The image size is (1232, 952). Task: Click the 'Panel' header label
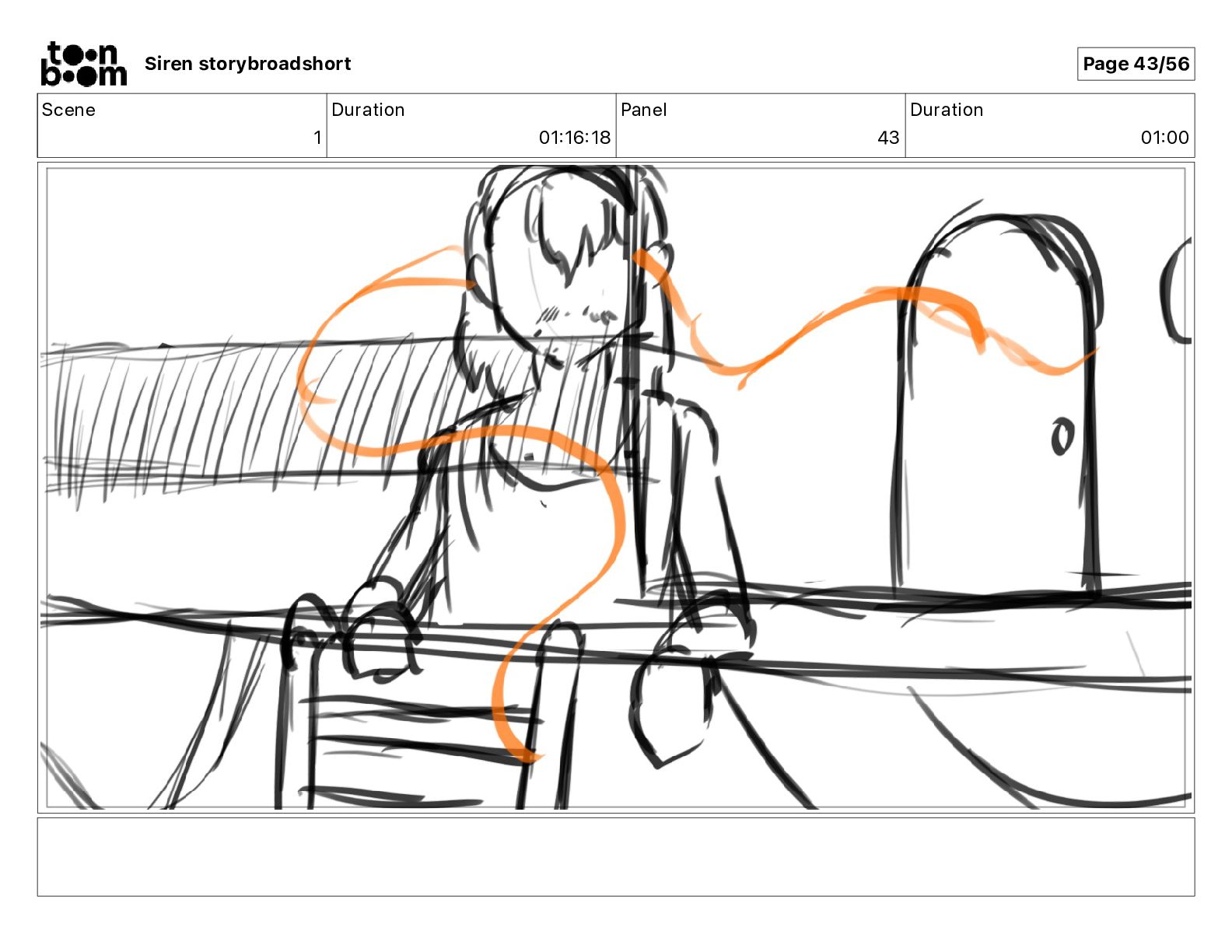point(644,110)
